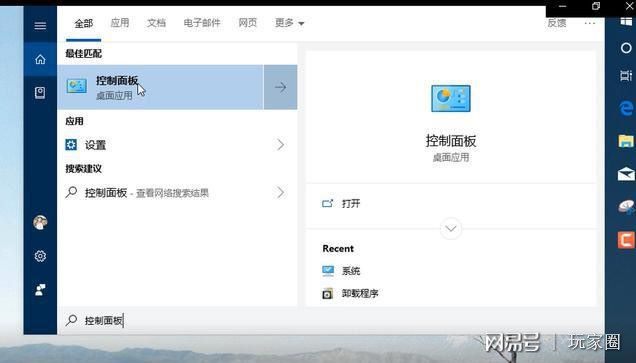Click the 卸载程序 icon under Recent
The width and height of the screenshot is (636, 363).
point(327,293)
